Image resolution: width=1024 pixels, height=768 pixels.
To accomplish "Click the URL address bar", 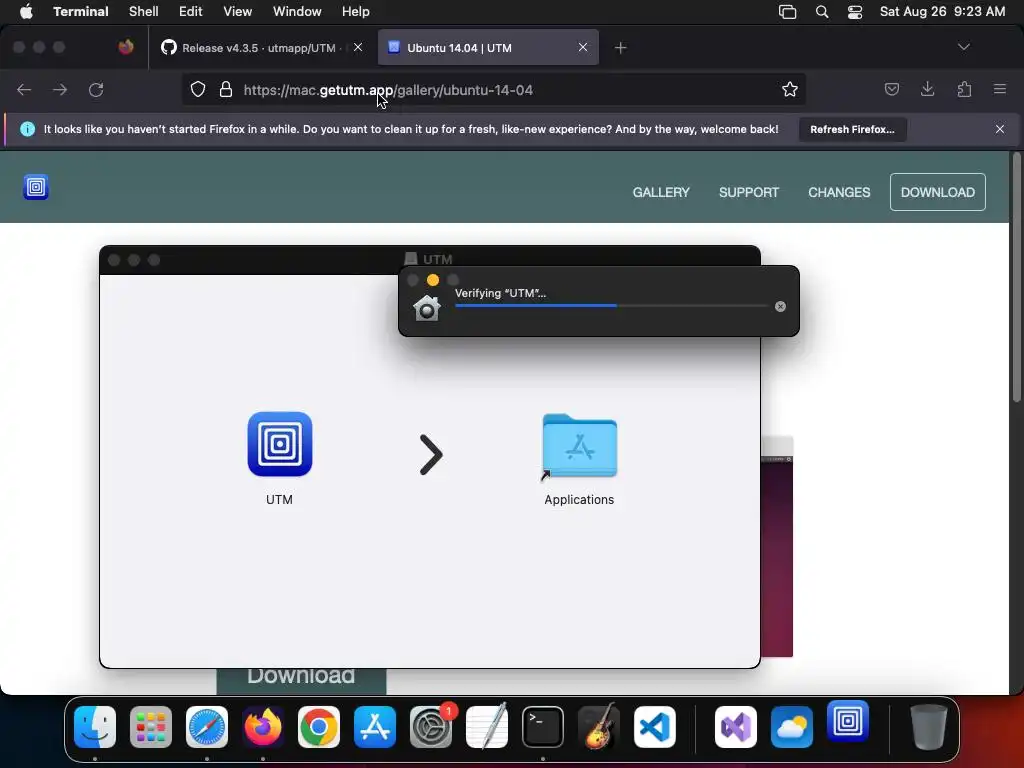I will point(493,89).
